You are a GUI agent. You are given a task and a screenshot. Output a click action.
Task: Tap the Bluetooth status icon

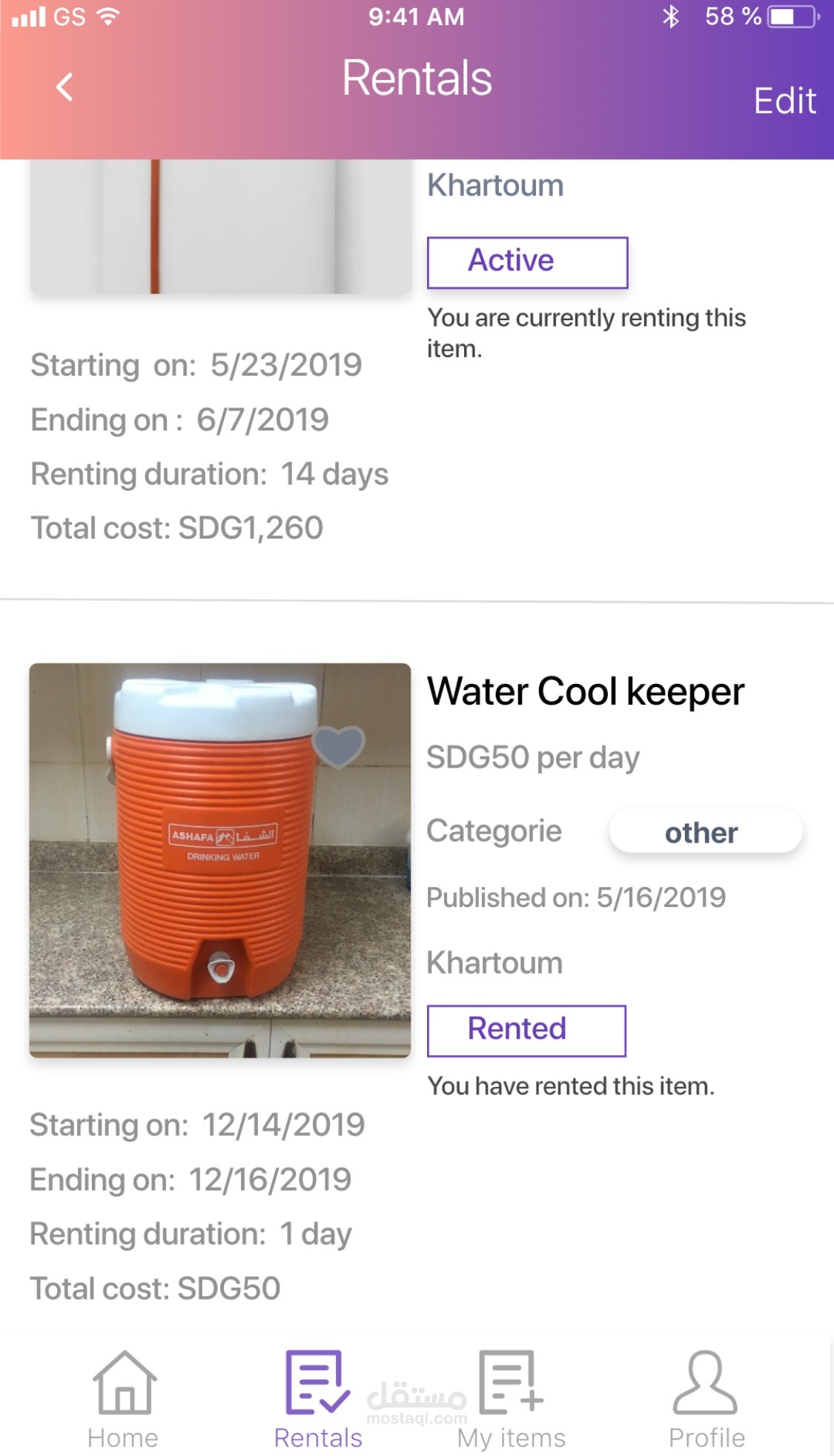[671, 16]
